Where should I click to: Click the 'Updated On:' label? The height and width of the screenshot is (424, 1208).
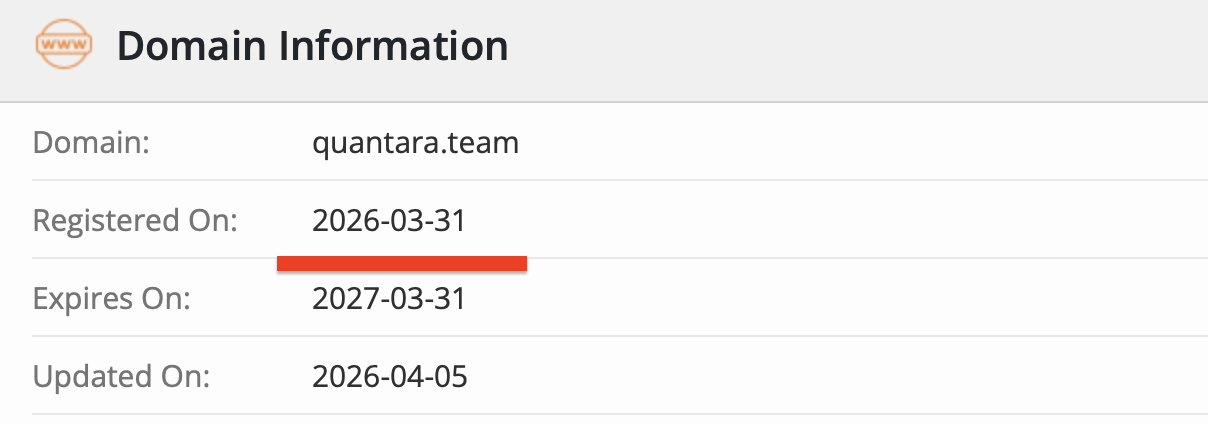click(121, 377)
